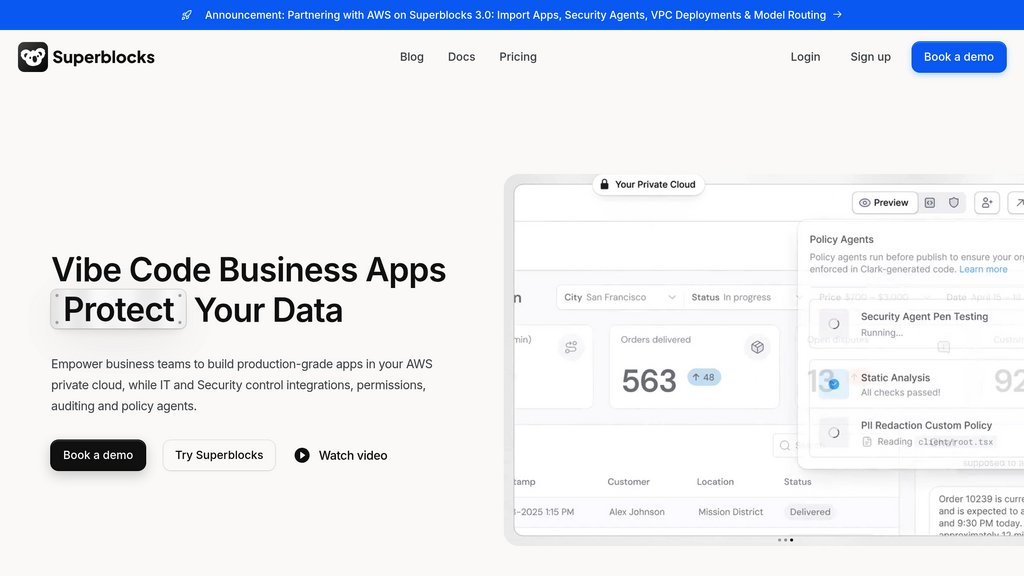Viewport: 1024px width, 576px height.
Task: Go to the Login page
Action: (805, 57)
